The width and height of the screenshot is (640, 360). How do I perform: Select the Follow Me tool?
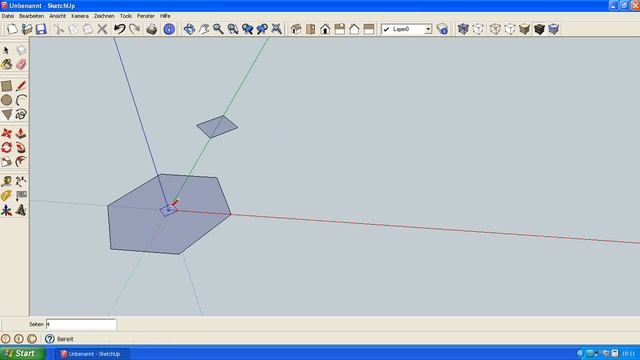[21, 148]
